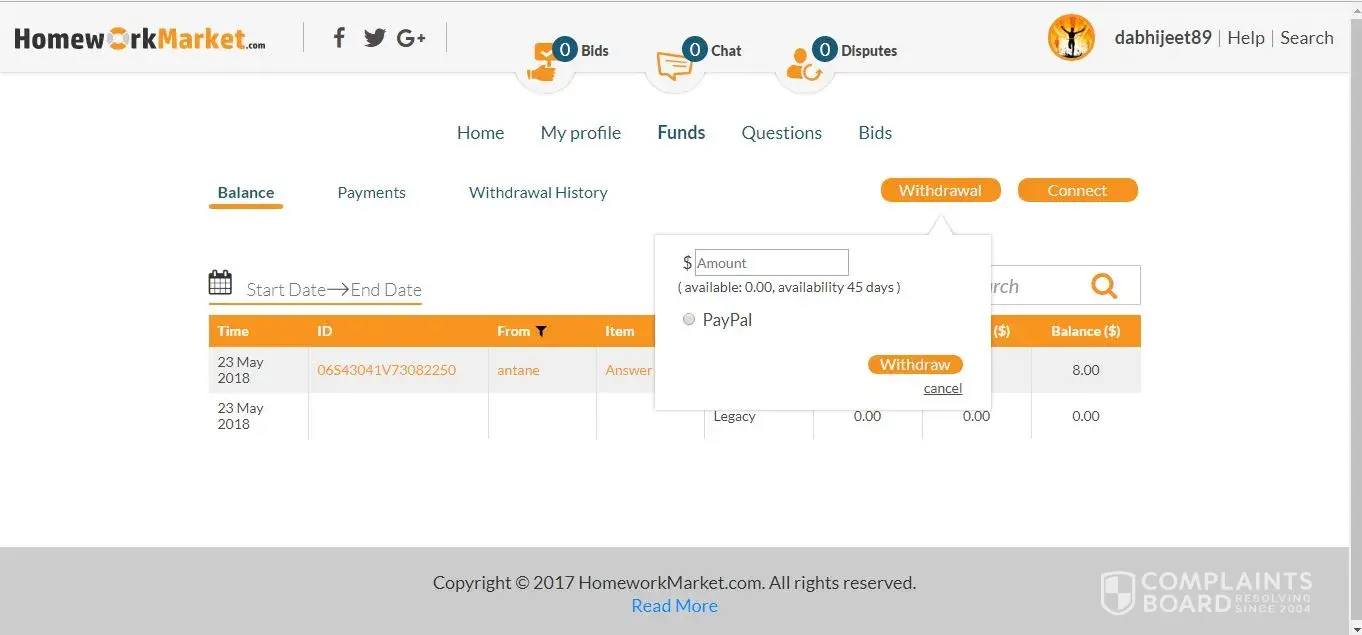Visit the Facebook page icon
The width and height of the screenshot is (1362, 635).
pyautogui.click(x=339, y=38)
